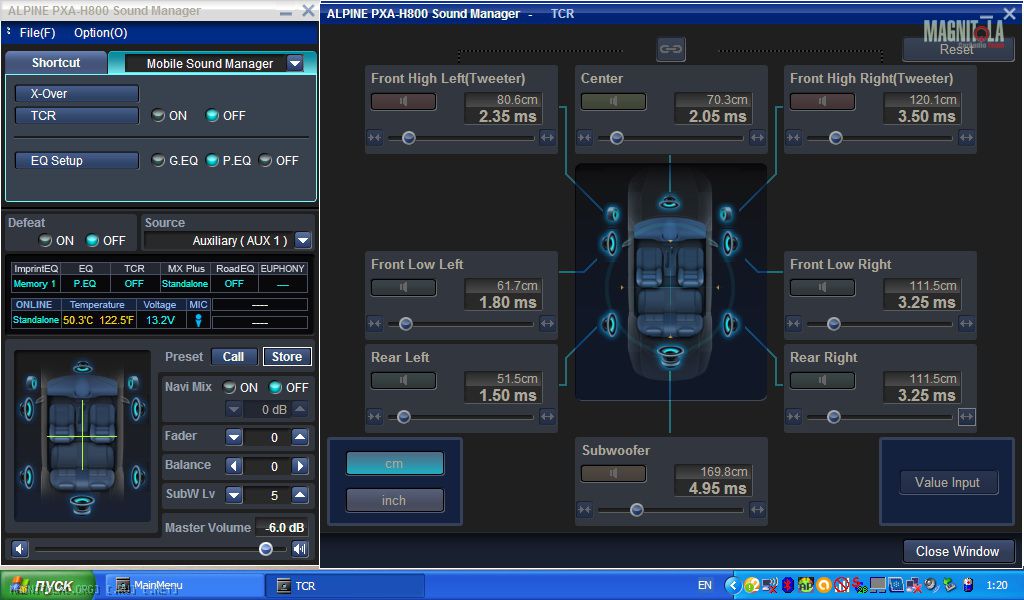Open the Option(O) menu

[x=101, y=33]
